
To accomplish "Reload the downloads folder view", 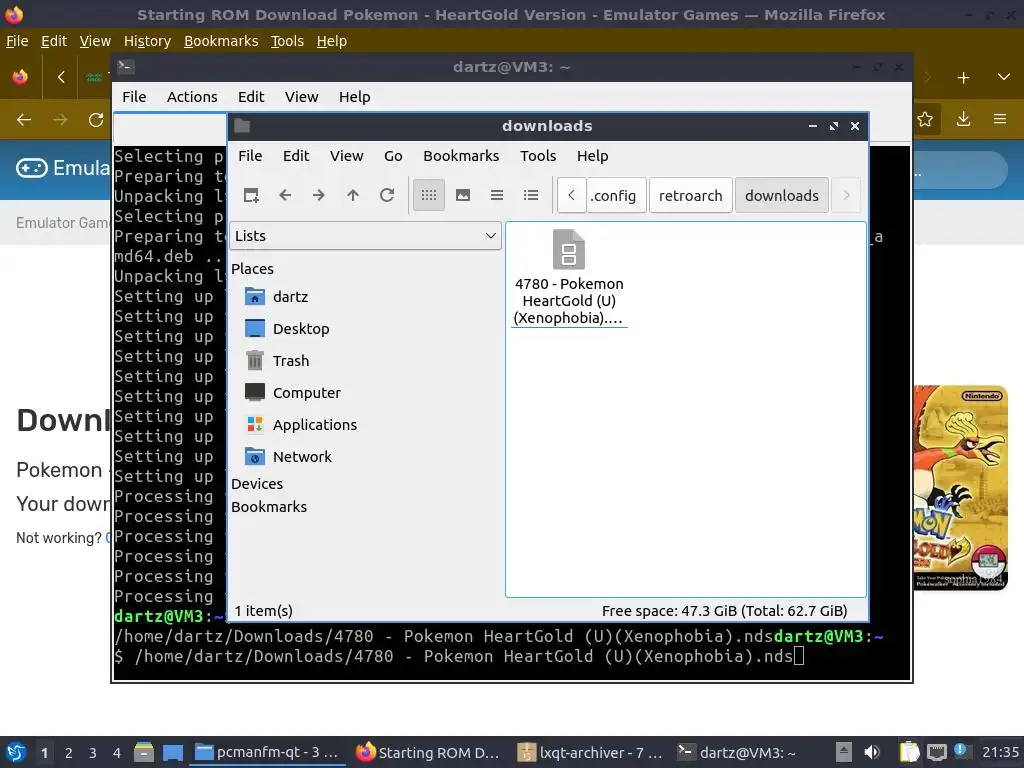I will coord(387,195).
